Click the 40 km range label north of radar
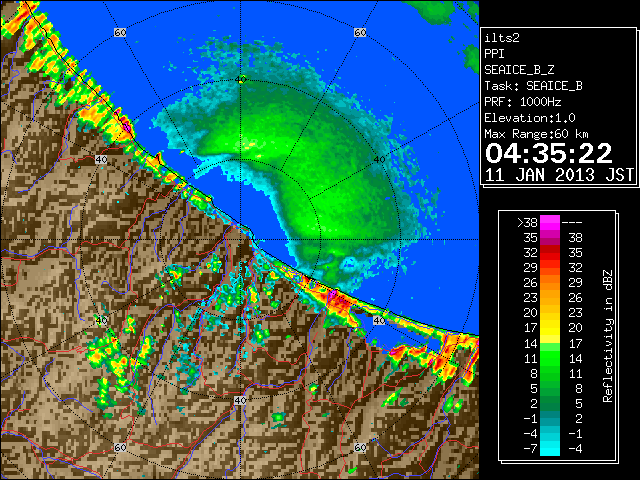 [241, 80]
